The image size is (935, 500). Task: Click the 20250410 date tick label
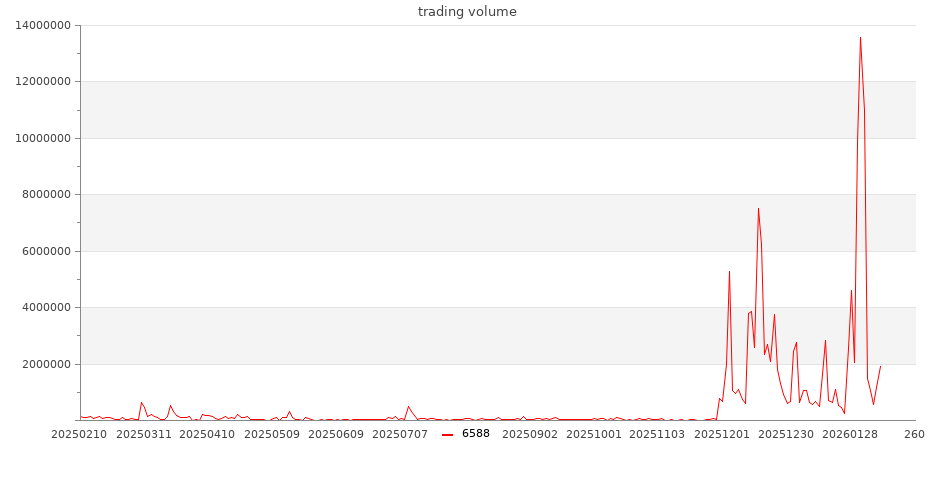pyautogui.click(x=207, y=434)
